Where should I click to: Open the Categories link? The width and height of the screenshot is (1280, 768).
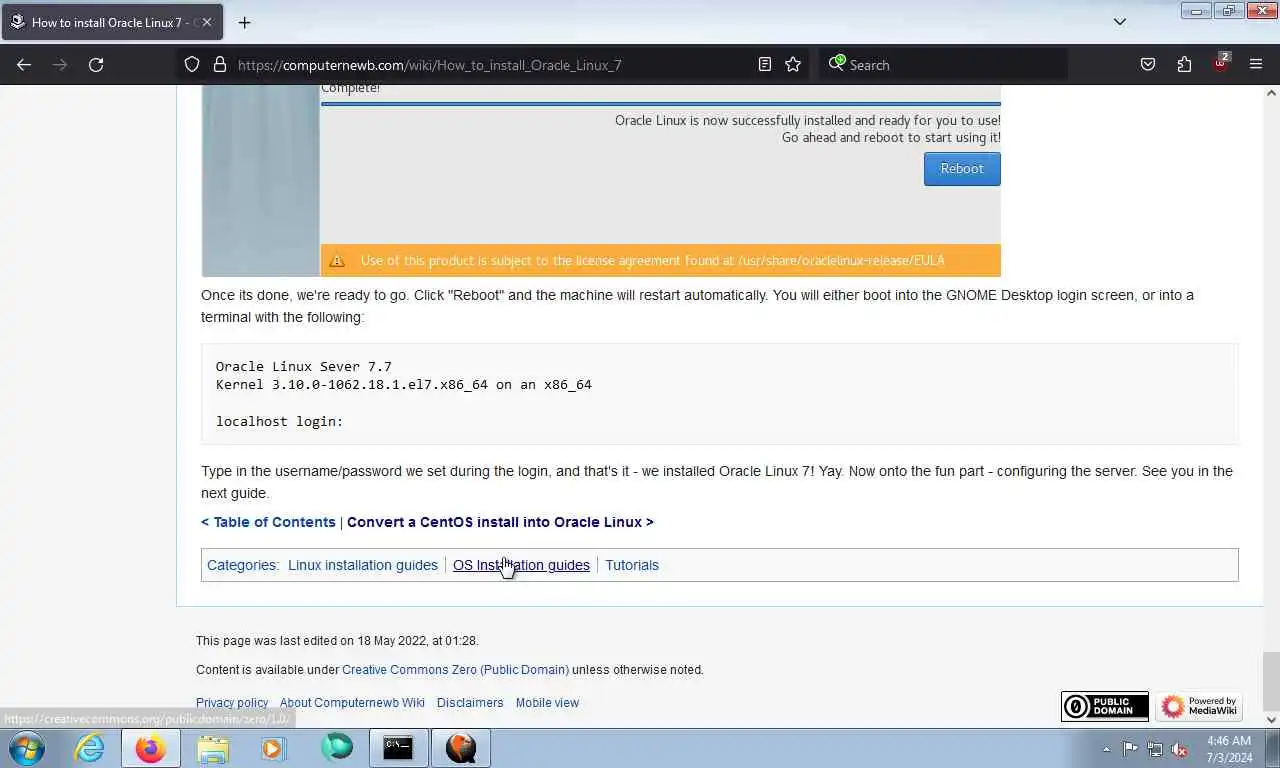(241, 565)
